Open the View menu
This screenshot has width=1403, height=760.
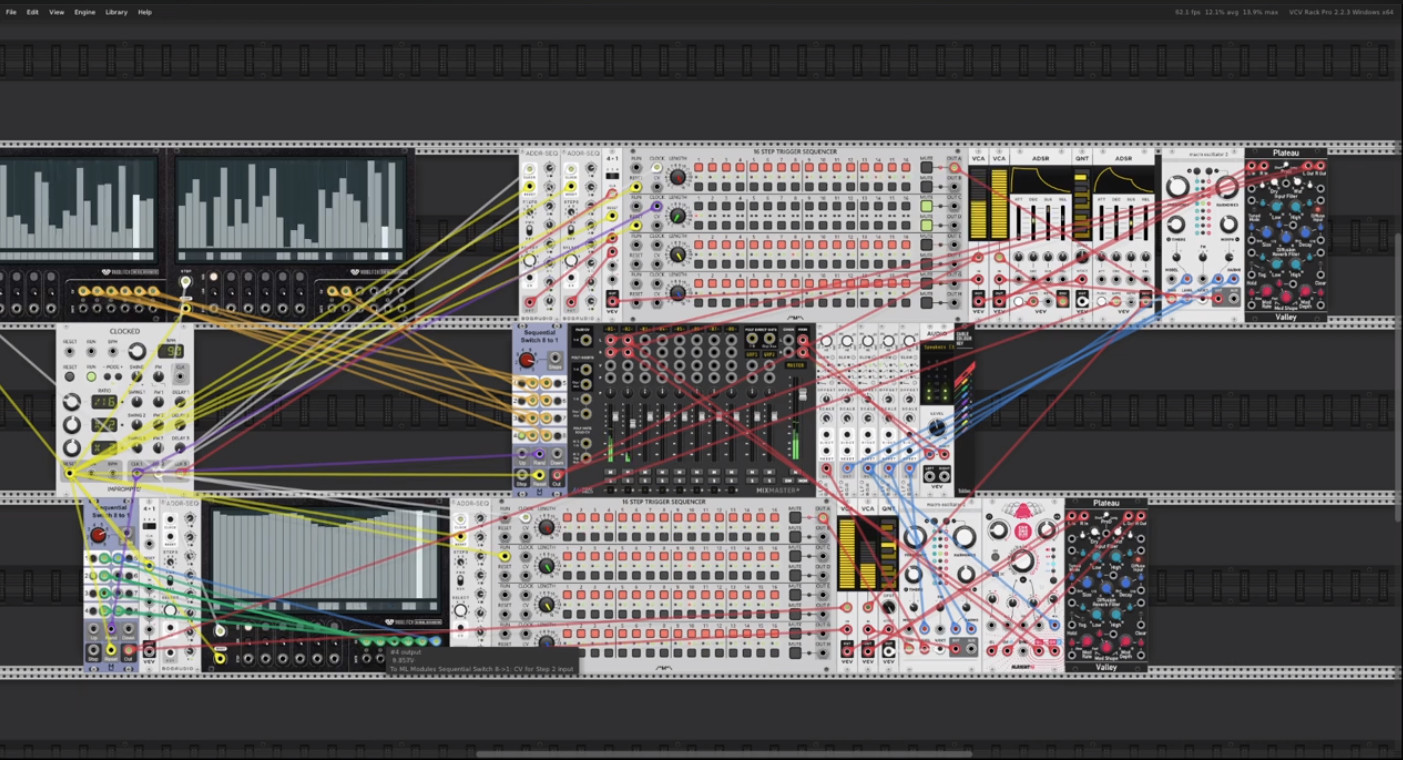(x=57, y=12)
